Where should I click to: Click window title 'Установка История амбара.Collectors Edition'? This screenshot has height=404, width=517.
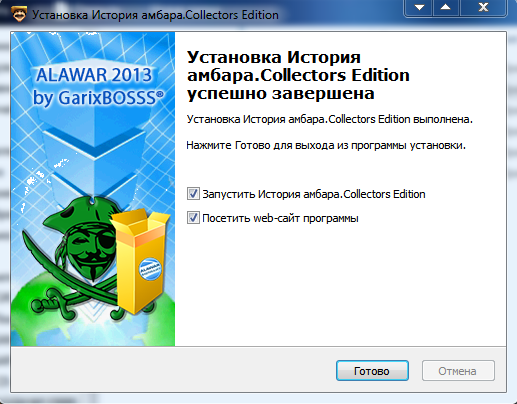tap(155, 15)
